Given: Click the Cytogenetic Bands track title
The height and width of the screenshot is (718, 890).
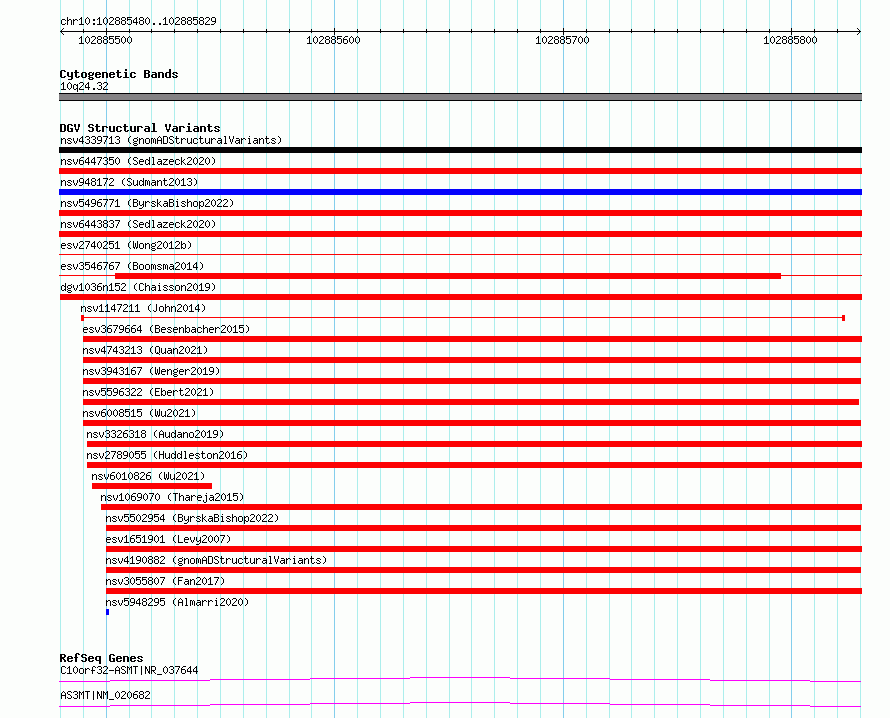Looking at the screenshot, I should click(119, 74).
